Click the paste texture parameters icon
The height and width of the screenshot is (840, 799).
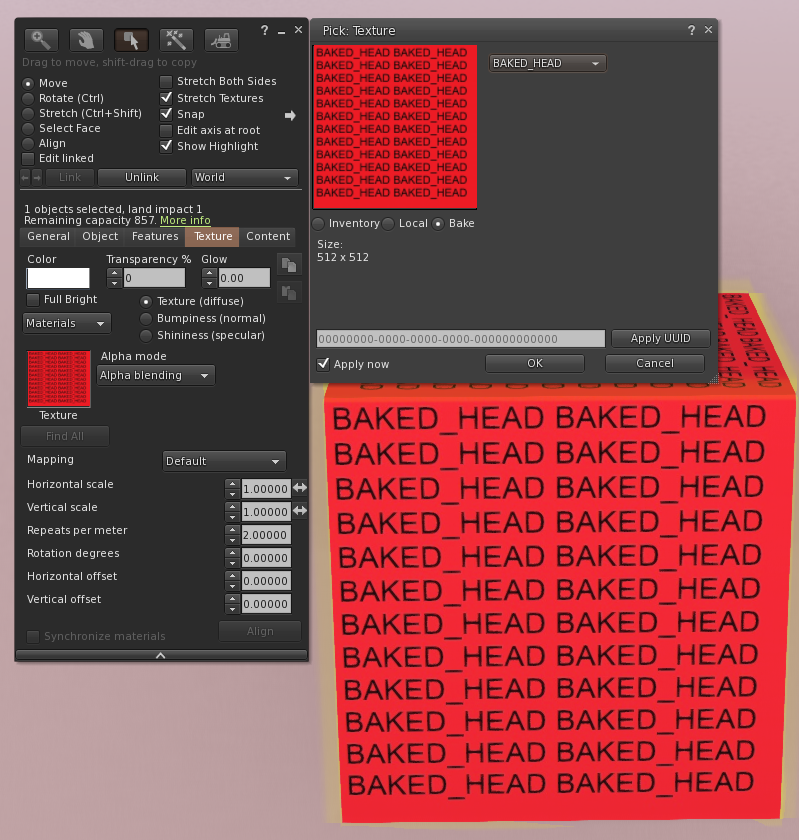click(289, 292)
